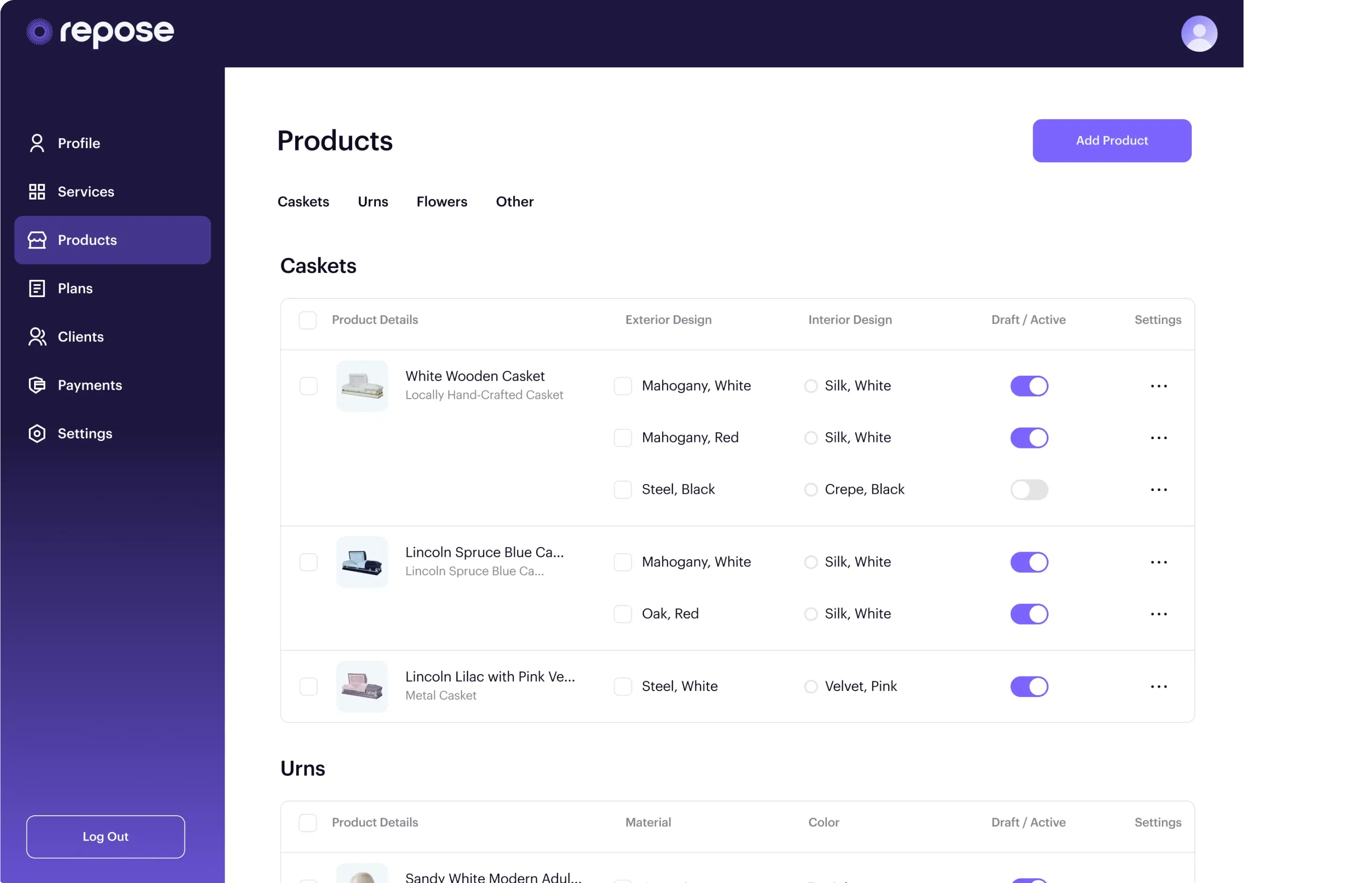The width and height of the screenshot is (1372, 883).
Task: Enable Draft/Active for Lincoln Lilac casket
Action: (1030, 686)
